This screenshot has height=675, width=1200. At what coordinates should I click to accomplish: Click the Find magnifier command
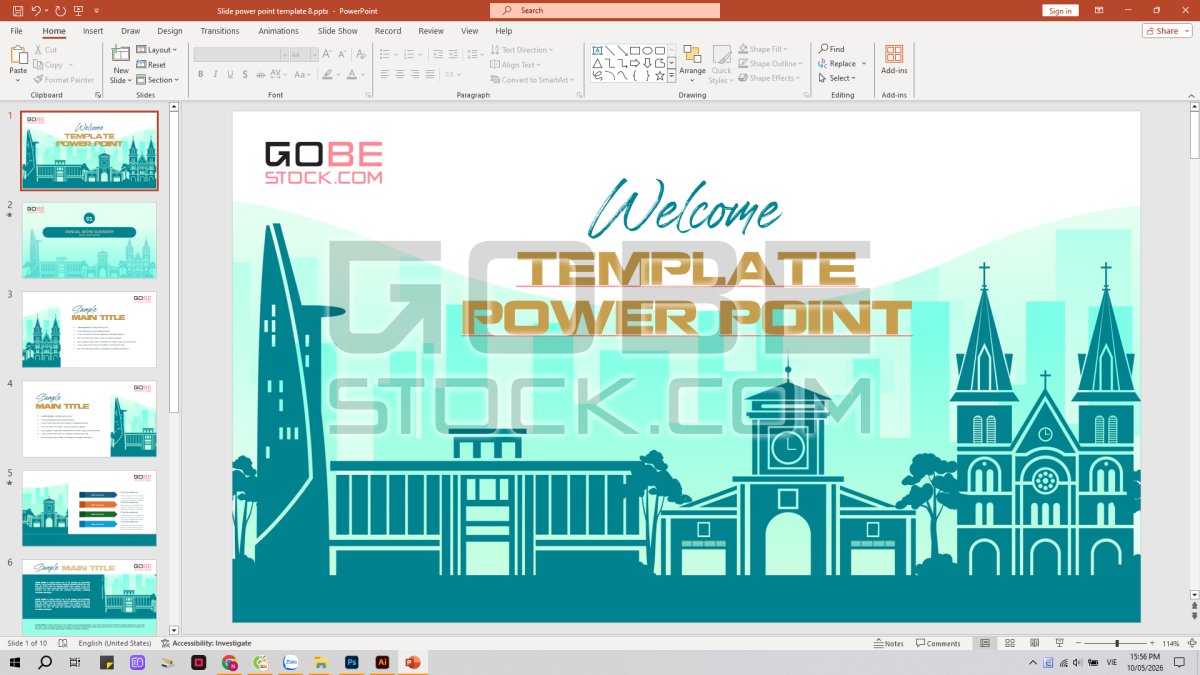pyautogui.click(x=831, y=49)
